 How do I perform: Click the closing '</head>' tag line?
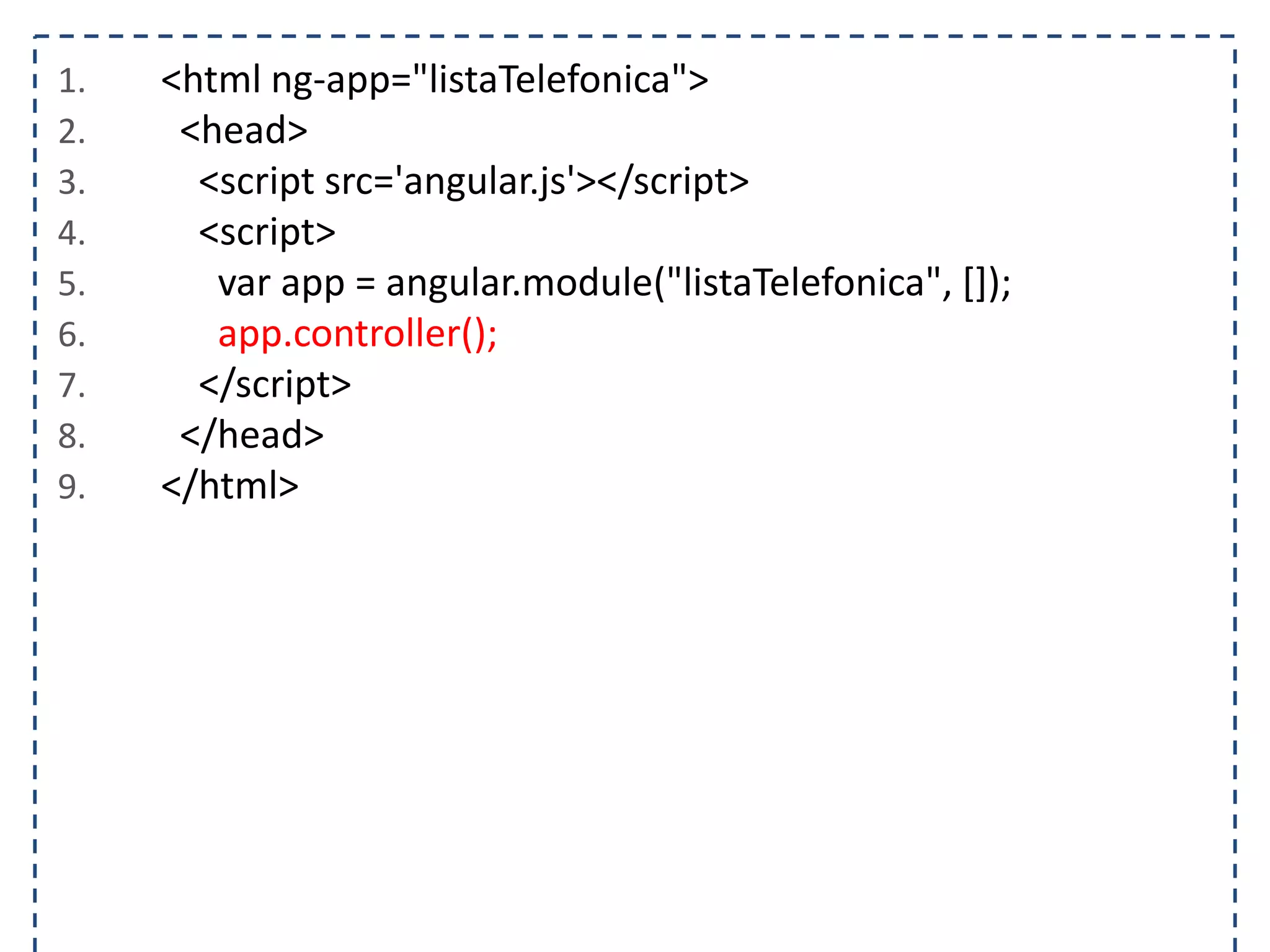tap(252, 435)
